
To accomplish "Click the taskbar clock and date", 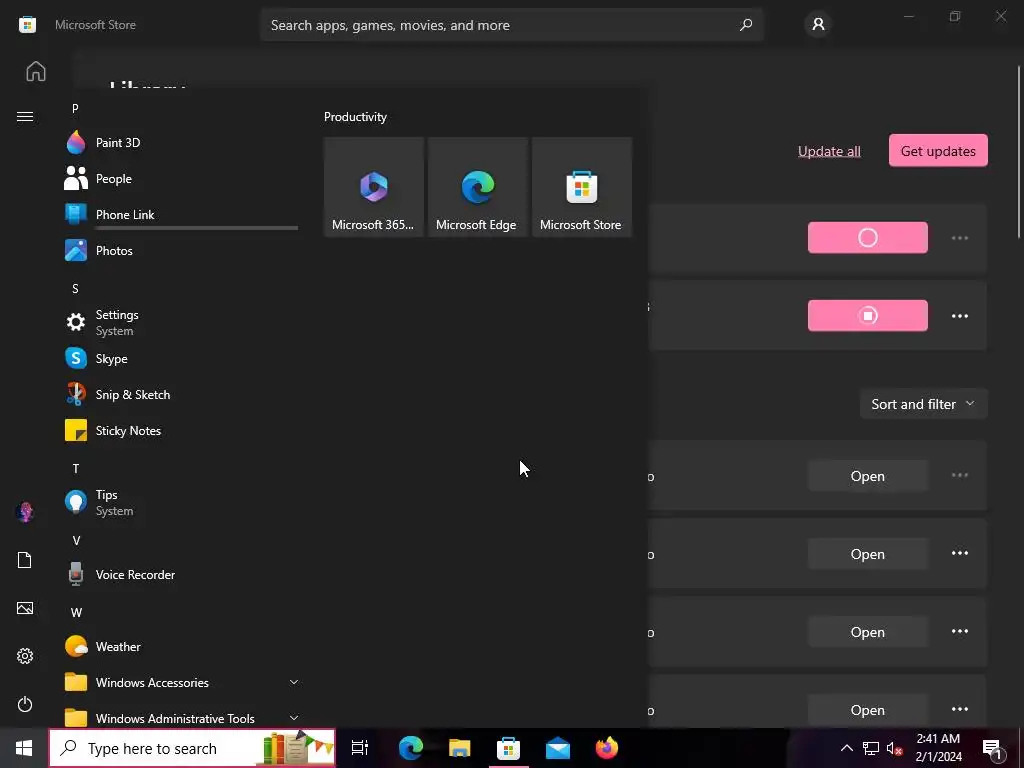I will (x=938, y=748).
